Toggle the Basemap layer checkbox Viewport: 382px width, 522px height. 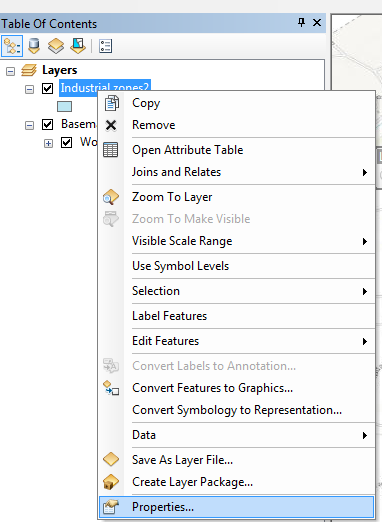coord(47,125)
